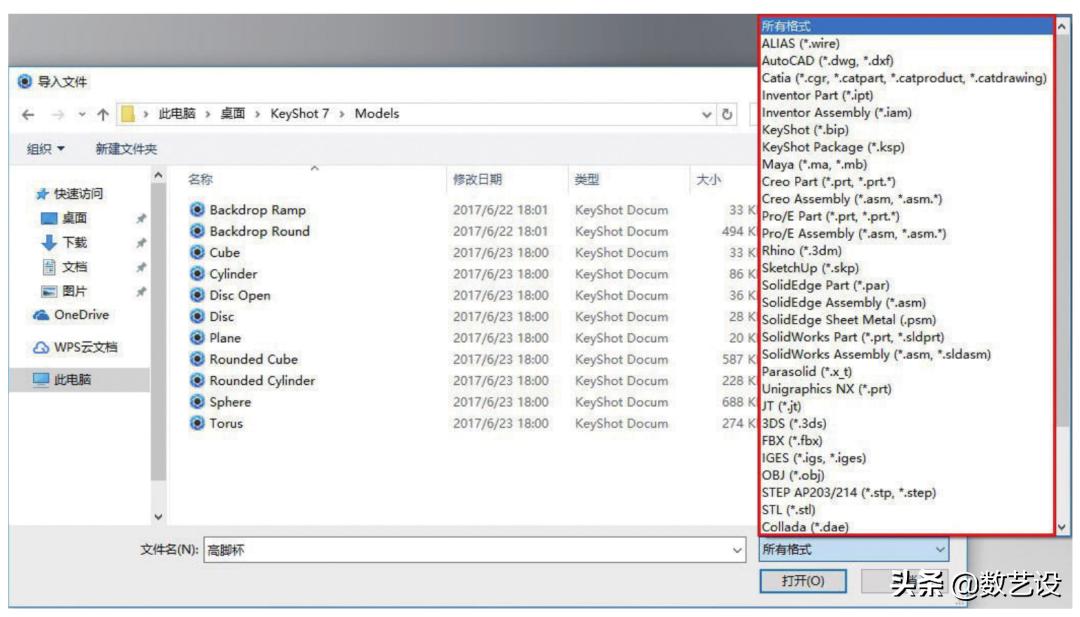This screenshot has width=1080, height=617.
Task: Click the Torus KeyShot document icon
Action: pos(197,423)
